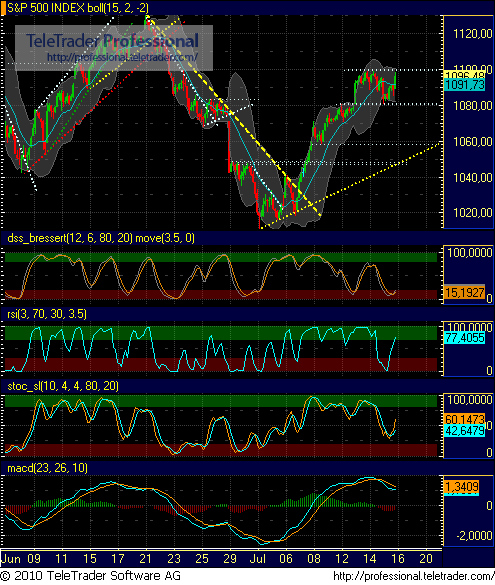
Task: Click the stoc_sl(10, 4, 4, 80, 20) panel label
Action: [63, 386]
